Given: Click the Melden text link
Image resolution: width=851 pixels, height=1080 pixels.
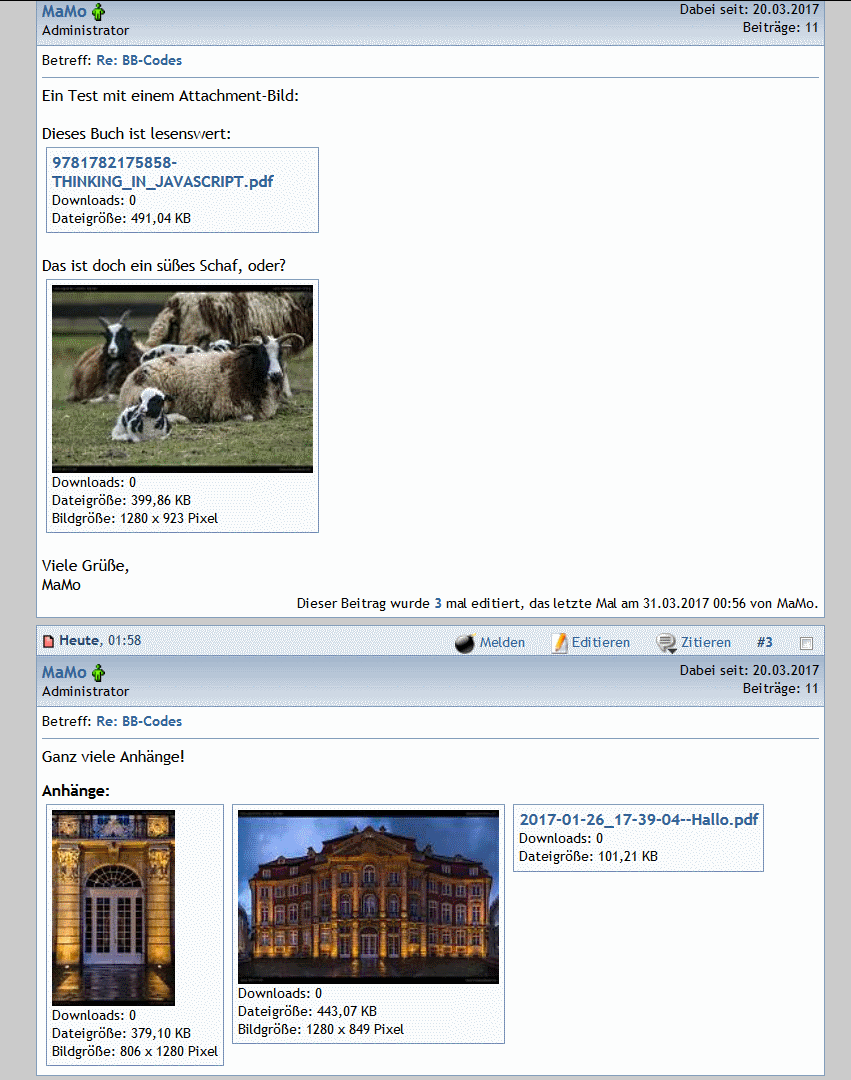Looking at the screenshot, I should [502, 643].
